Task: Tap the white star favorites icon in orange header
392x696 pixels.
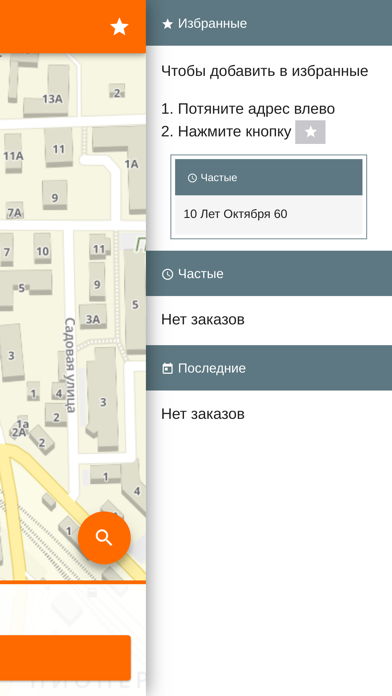Action: click(119, 27)
